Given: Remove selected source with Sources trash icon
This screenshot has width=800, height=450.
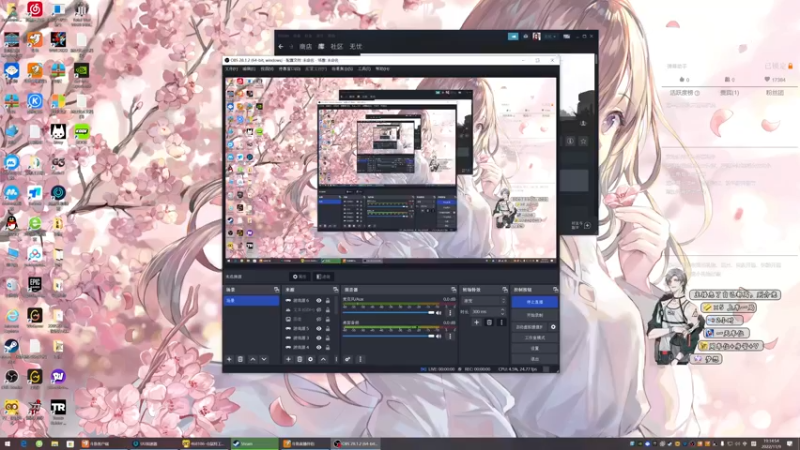Looking at the screenshot, I should click(299, 359).
